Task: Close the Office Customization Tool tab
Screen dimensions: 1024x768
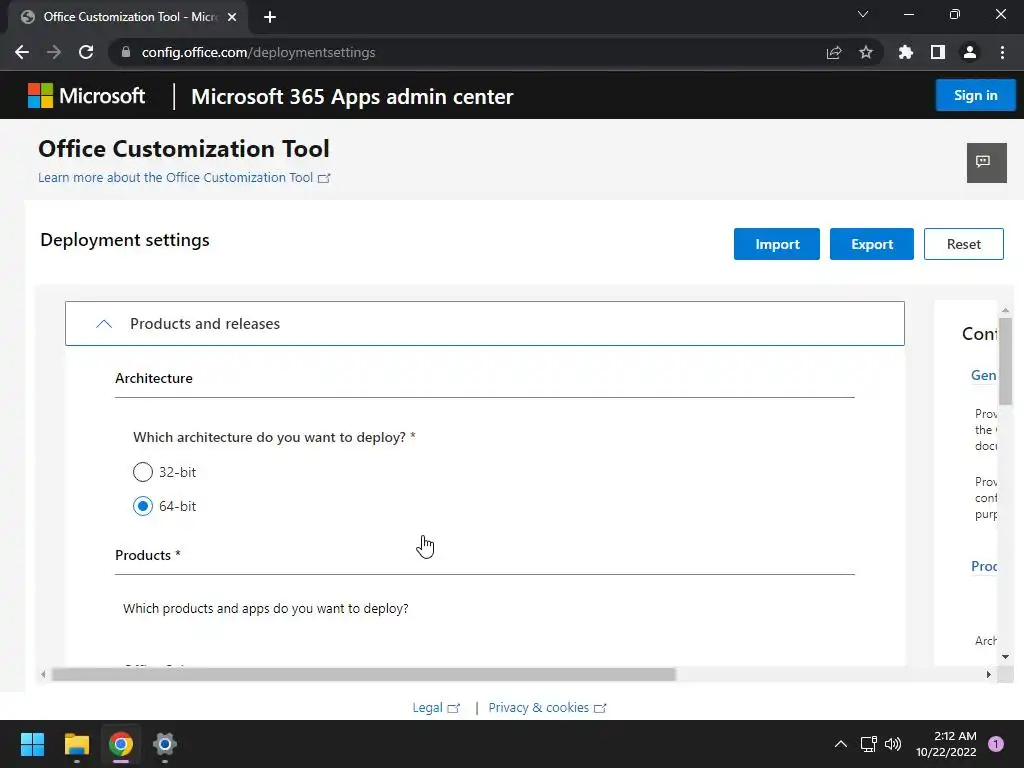Action: [232, 17]
